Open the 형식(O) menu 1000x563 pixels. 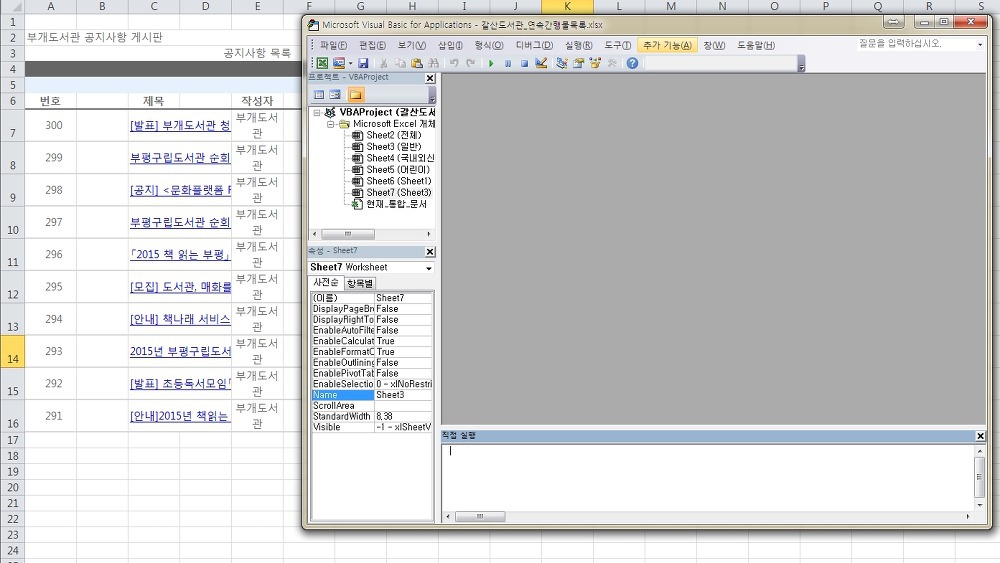pyautogui.click(x=489, y=45)
